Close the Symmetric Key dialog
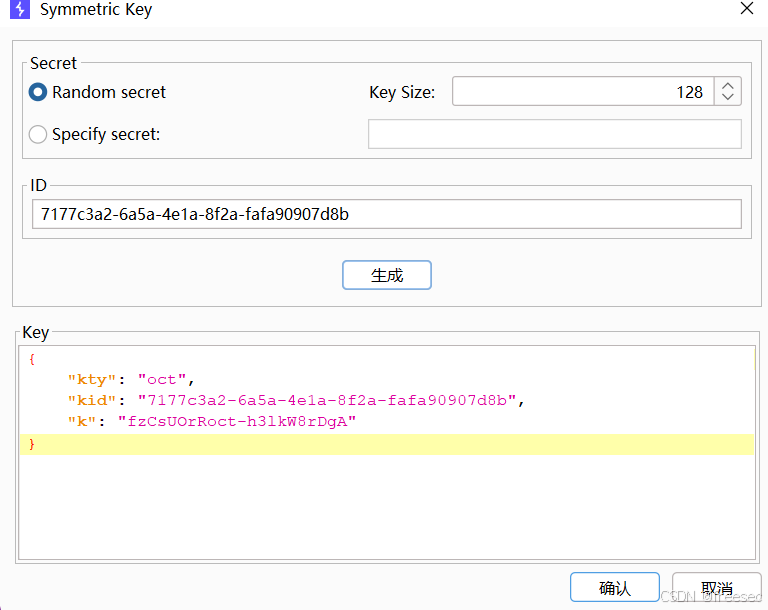 747,8
